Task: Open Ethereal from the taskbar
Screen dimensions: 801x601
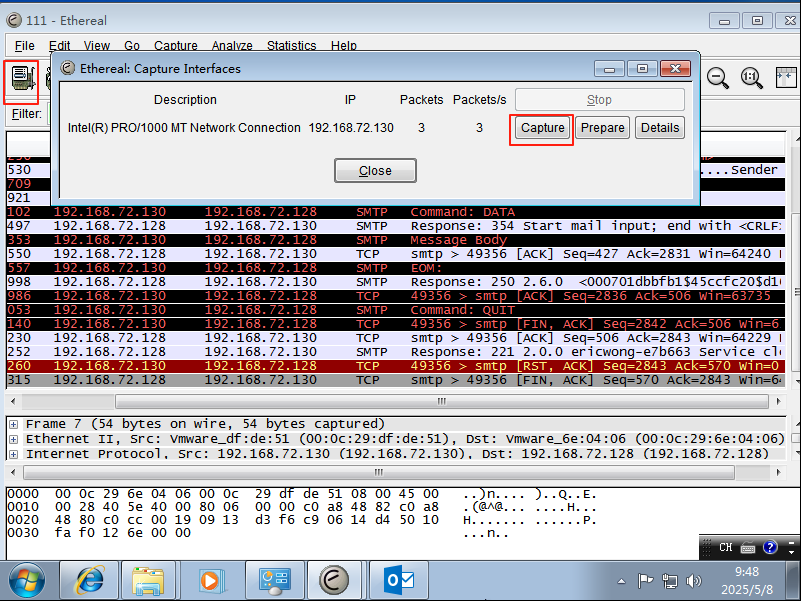Action: [335, 580]
